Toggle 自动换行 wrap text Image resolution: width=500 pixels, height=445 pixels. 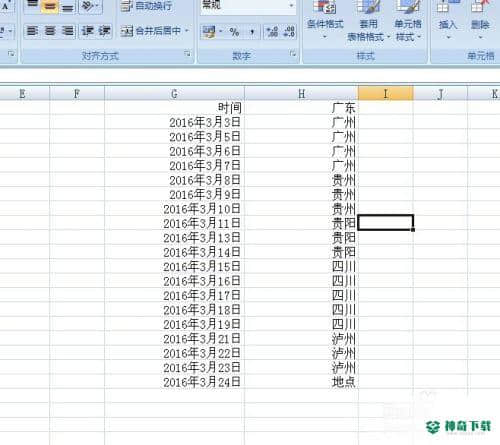click(147, 6)
